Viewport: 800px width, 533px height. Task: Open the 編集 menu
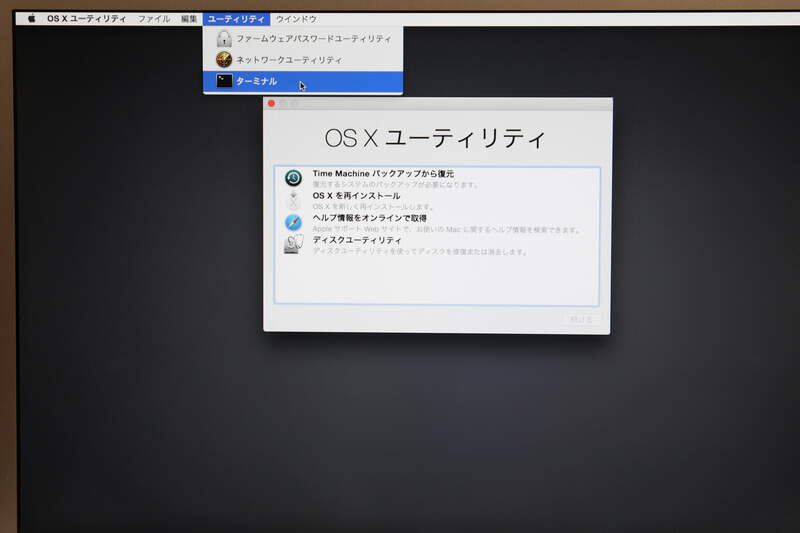(x=189, y=19)
